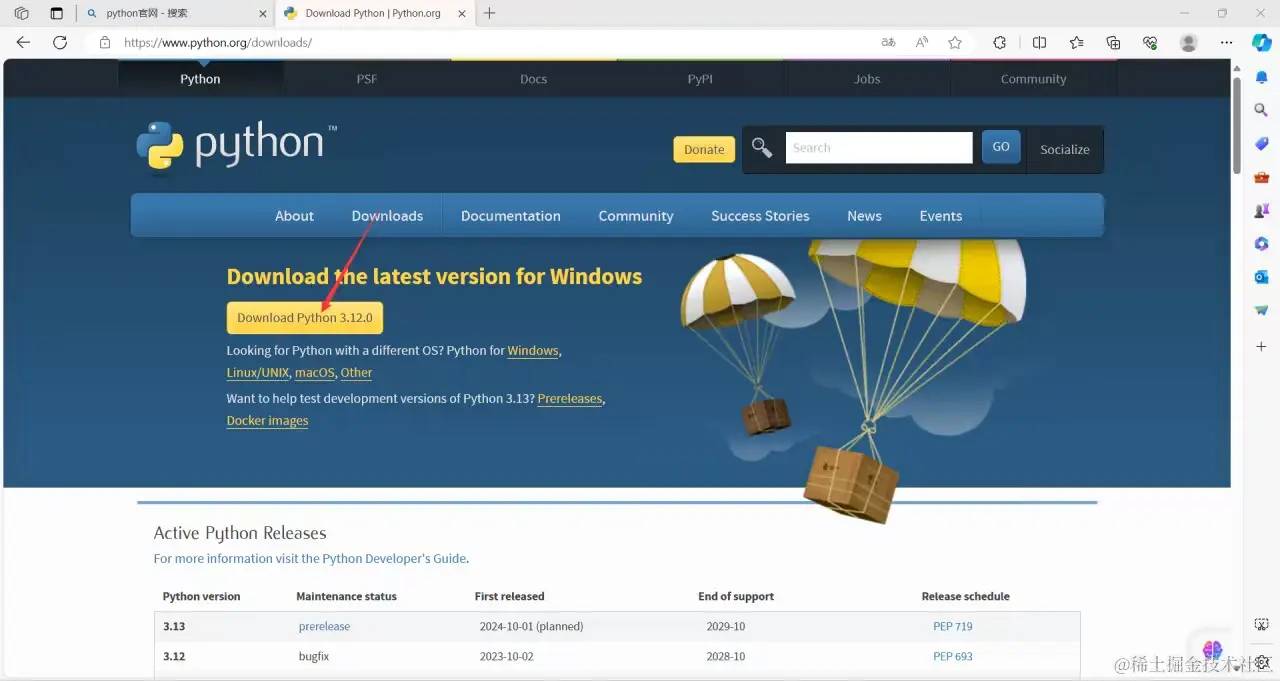This screenshot has height=681, width=1280.
Task: Click the GO search button
Action: click(x=1001, y=147)
